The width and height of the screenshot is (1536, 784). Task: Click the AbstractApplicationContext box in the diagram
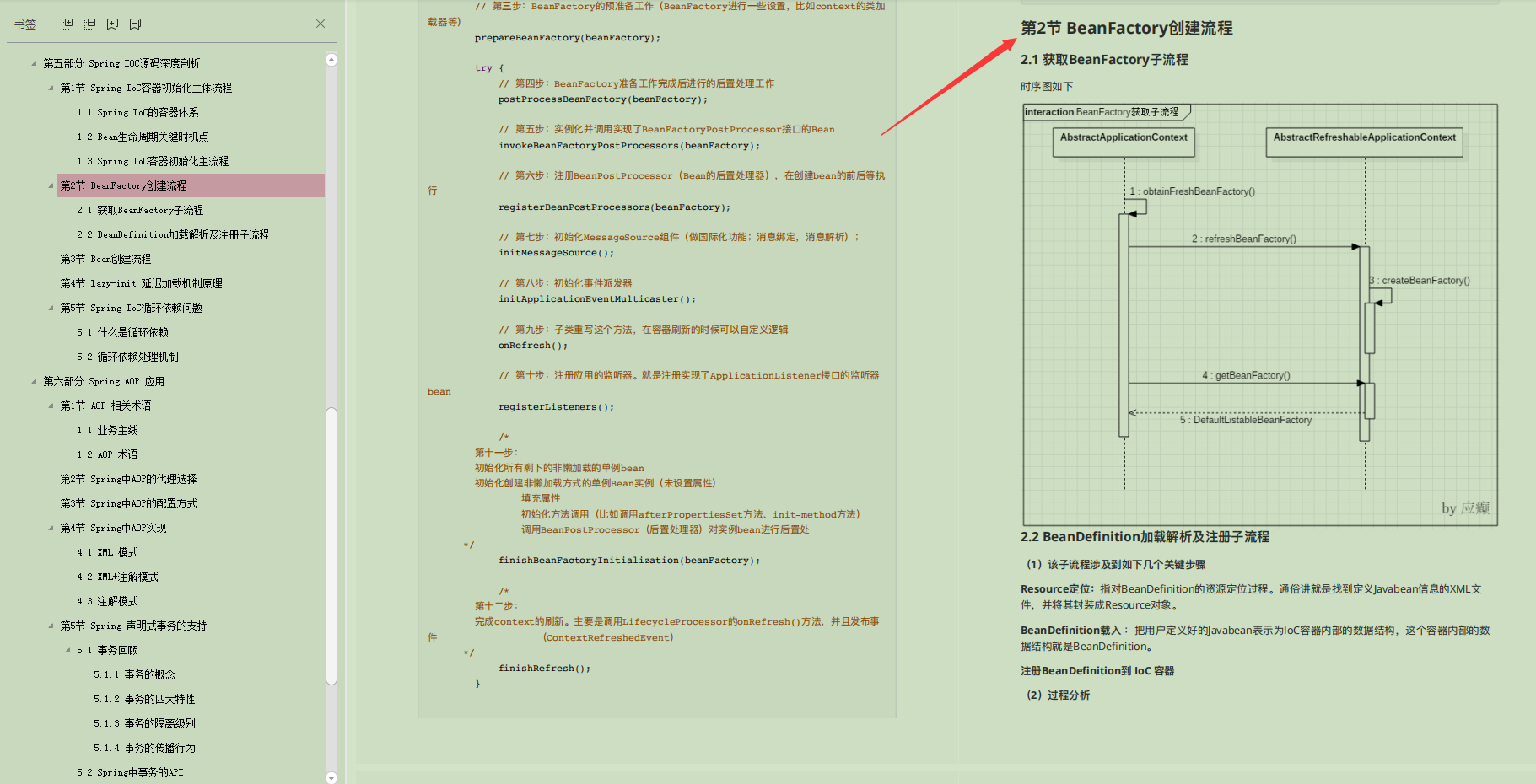click(x=1124, y=142)
